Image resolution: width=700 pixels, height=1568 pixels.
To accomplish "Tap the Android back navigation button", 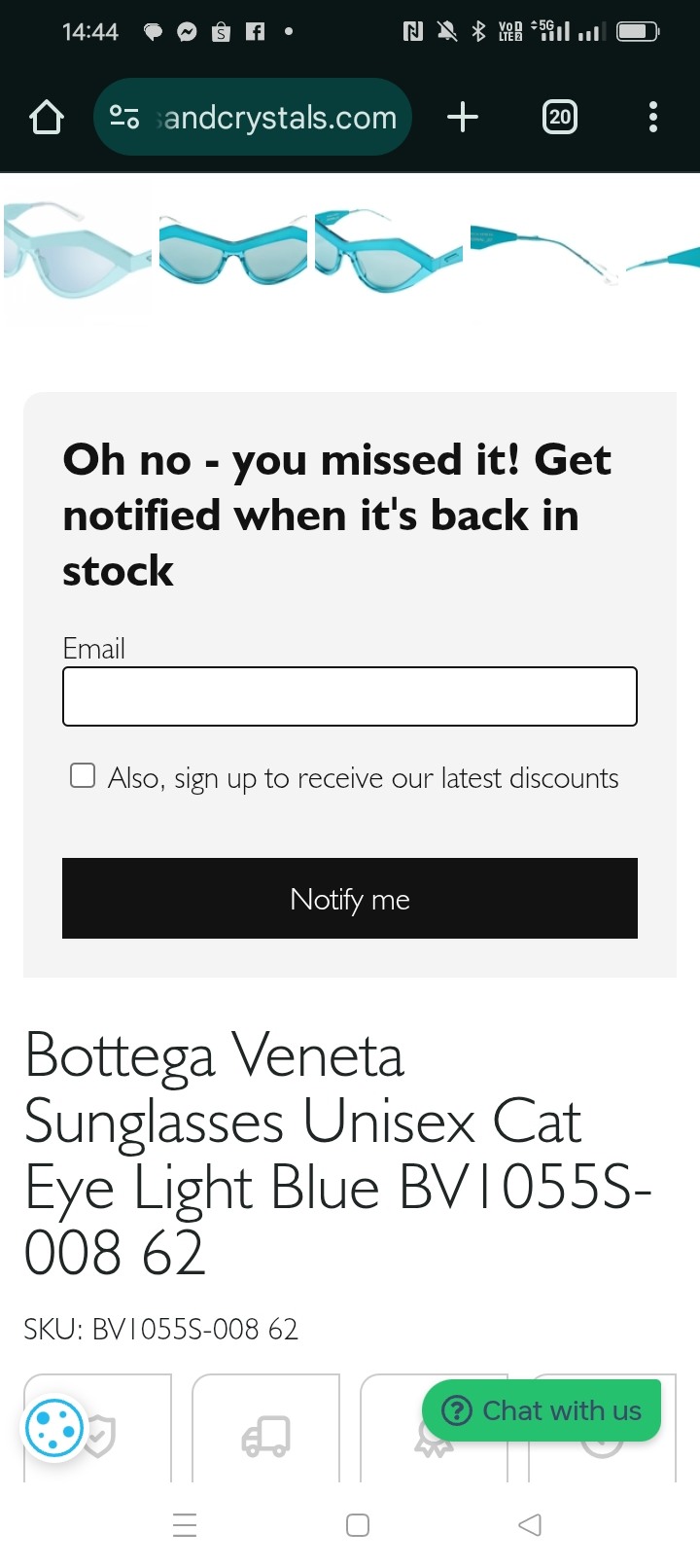I will [x=530, y=1525].
